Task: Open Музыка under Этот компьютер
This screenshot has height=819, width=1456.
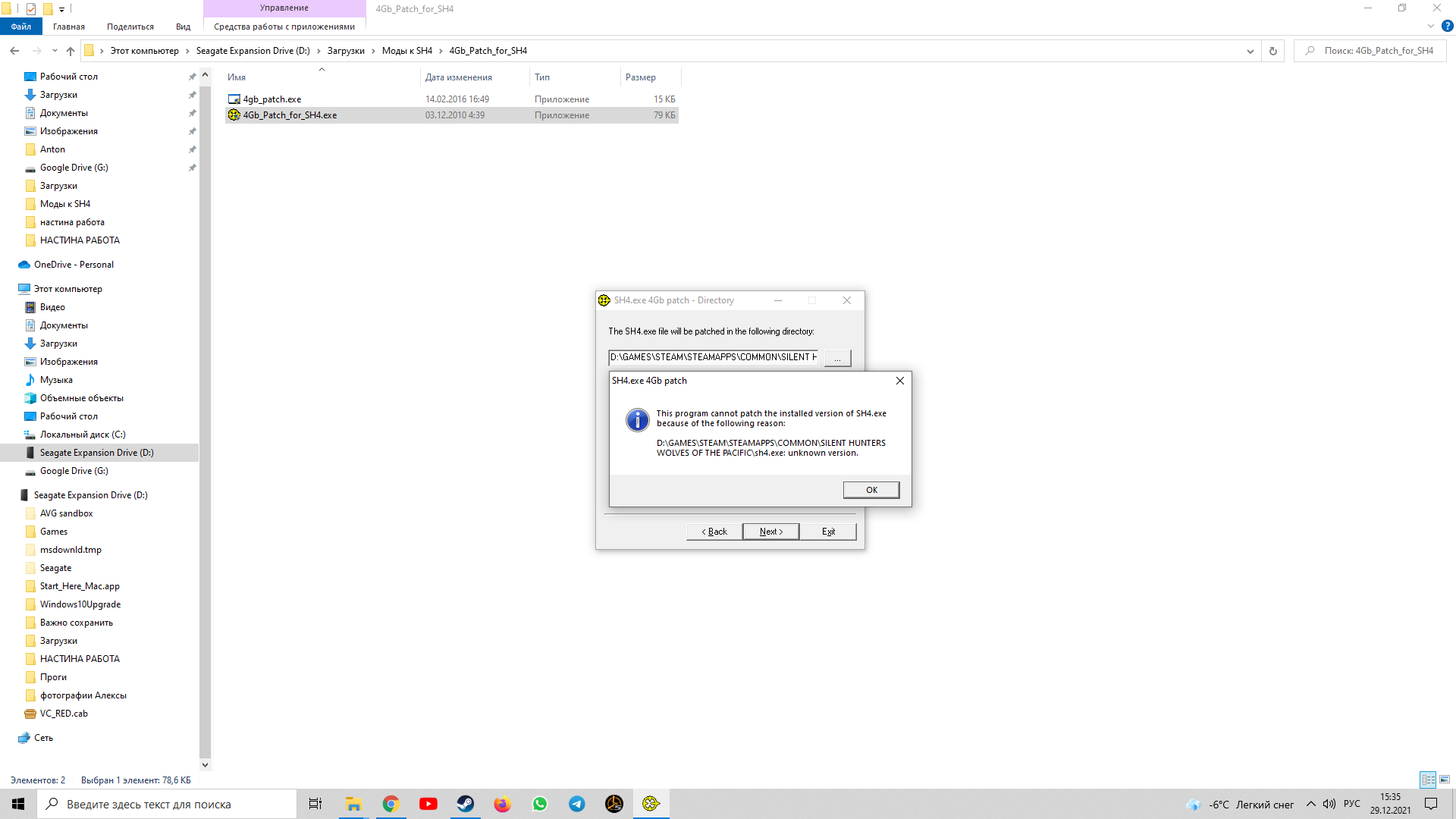Action: point(56,380)
